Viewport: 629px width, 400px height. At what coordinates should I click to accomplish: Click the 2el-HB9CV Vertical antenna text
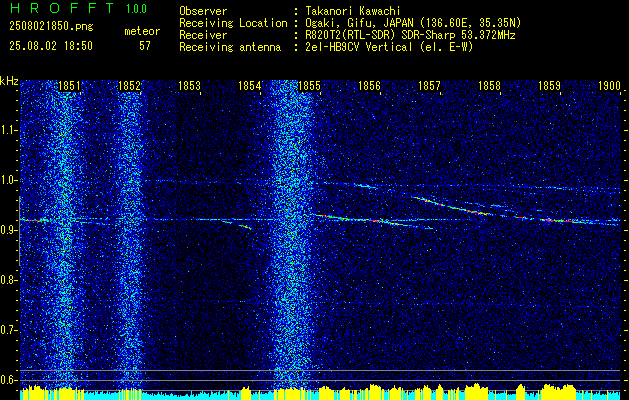pos(389,47)
